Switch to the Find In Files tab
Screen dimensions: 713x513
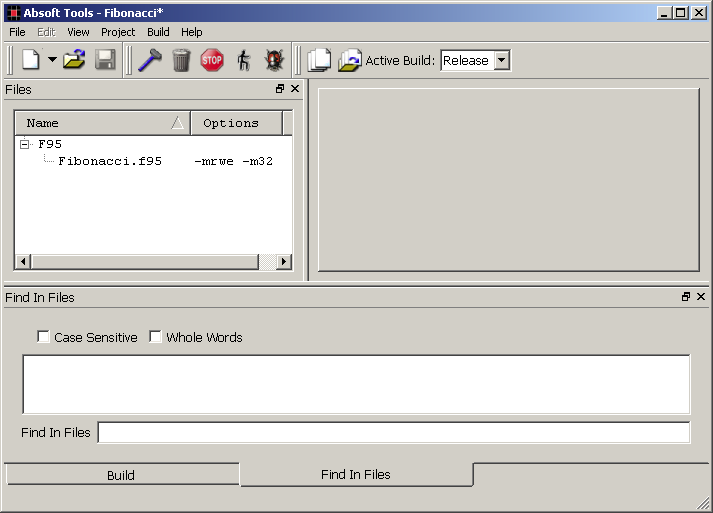pos(356,474)
